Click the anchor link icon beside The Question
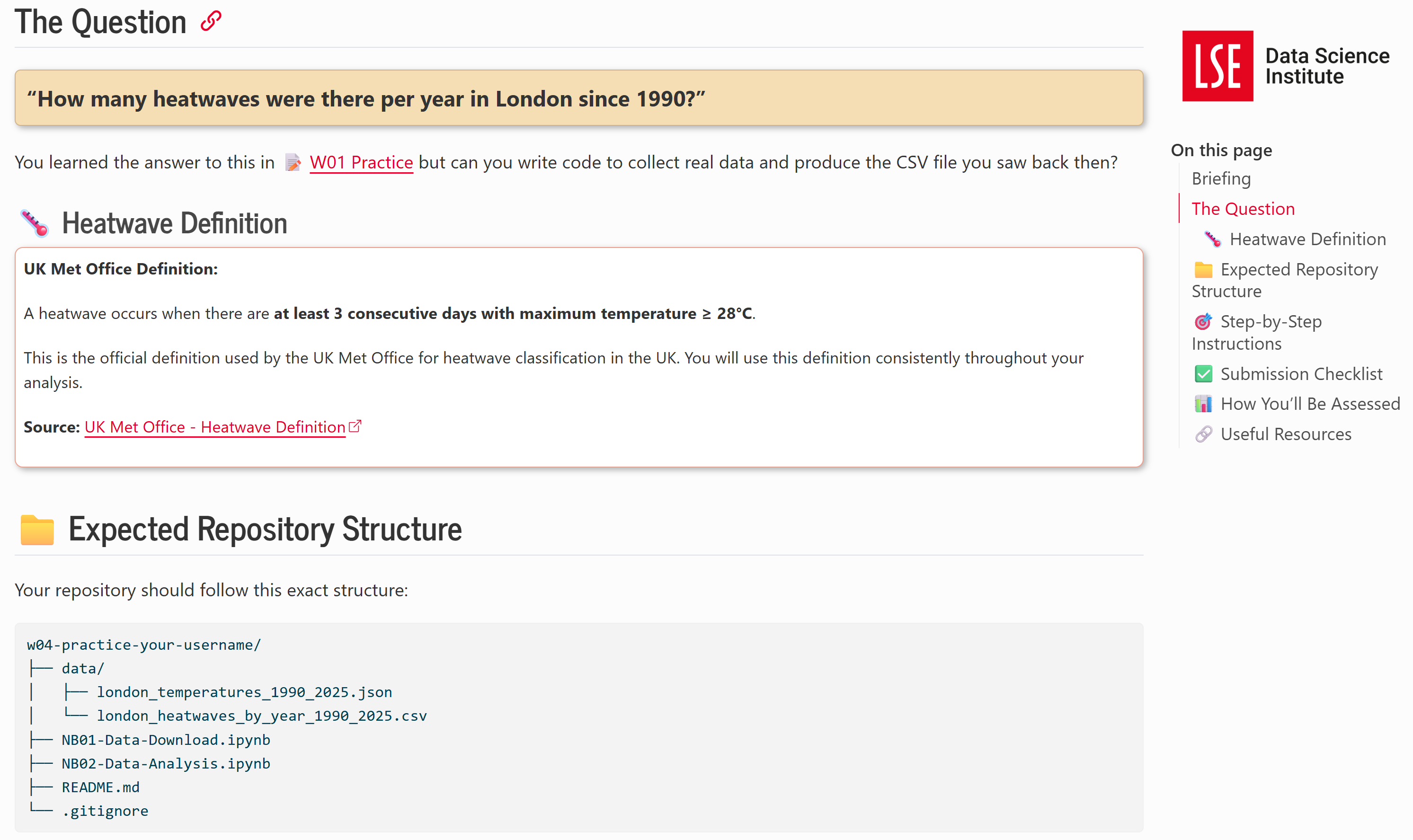Screen dimensions: 1413x840 211,21
